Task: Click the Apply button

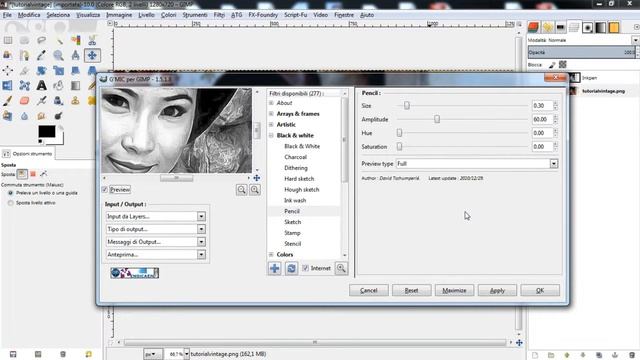Action: pos(497,290)
